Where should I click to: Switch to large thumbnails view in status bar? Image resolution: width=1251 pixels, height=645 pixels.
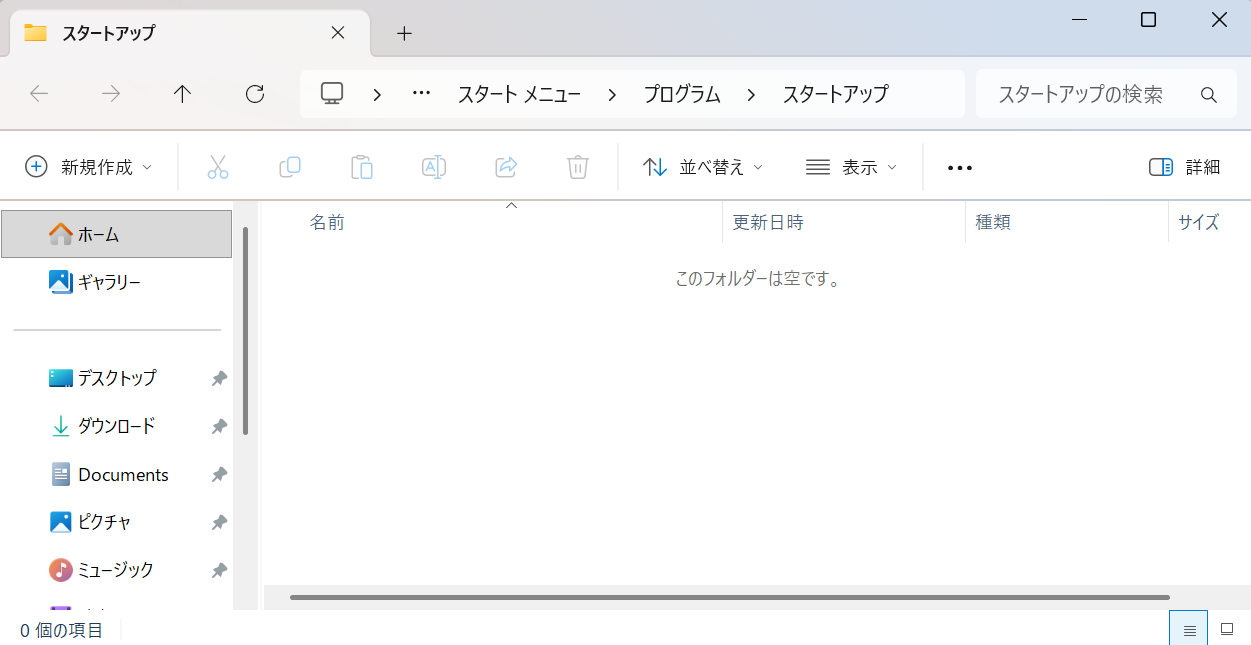(1227, 630)
